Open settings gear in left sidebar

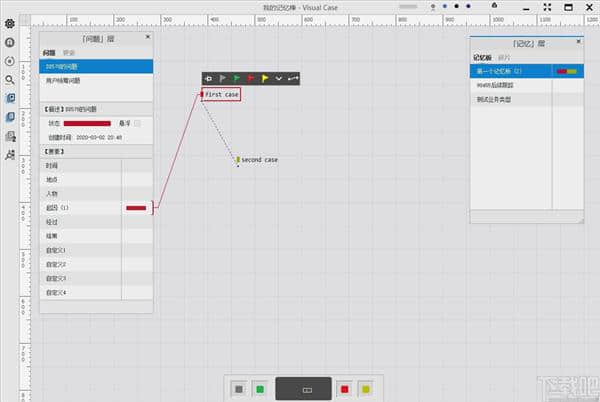pyautogui.click(x=10, y=23)
